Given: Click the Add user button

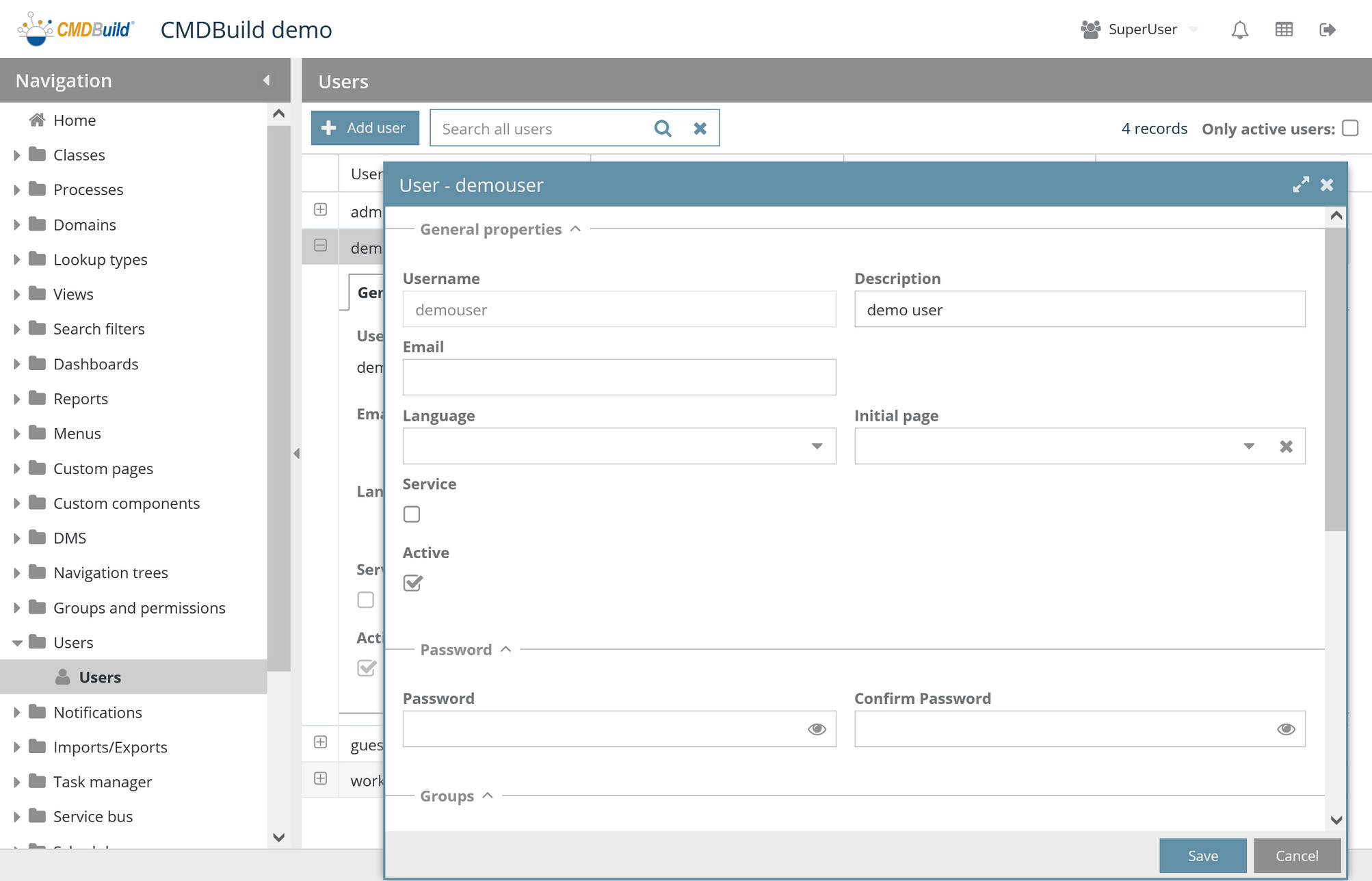Looking at the screenshot, I should [x=365, y=128].
